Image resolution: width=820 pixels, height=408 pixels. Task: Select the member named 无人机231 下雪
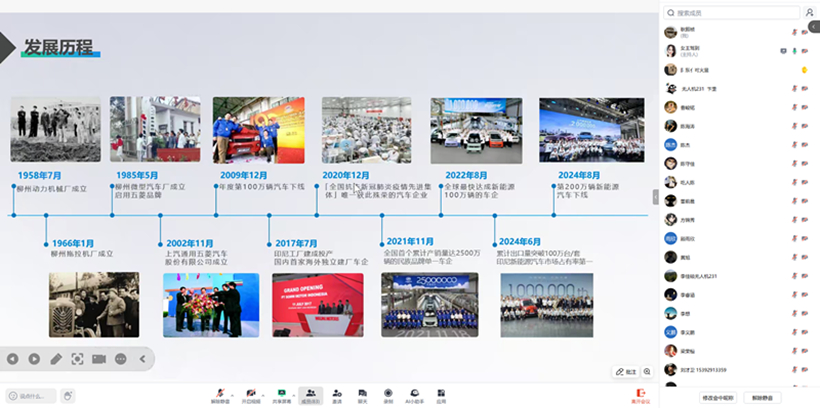click(x=699, y=89)
